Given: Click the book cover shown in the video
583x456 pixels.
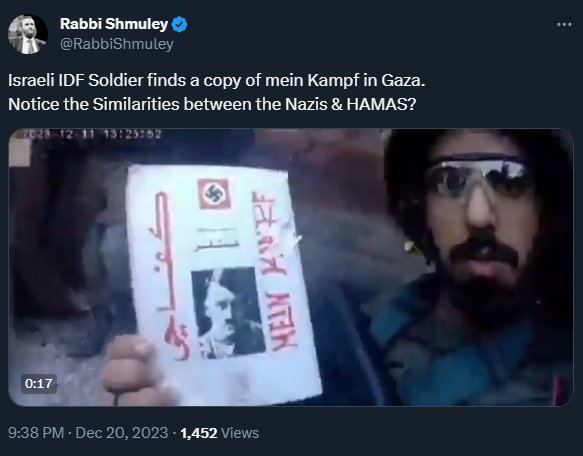Looking at the screenshot, I should pyautogui.click(x=223, y=283).
